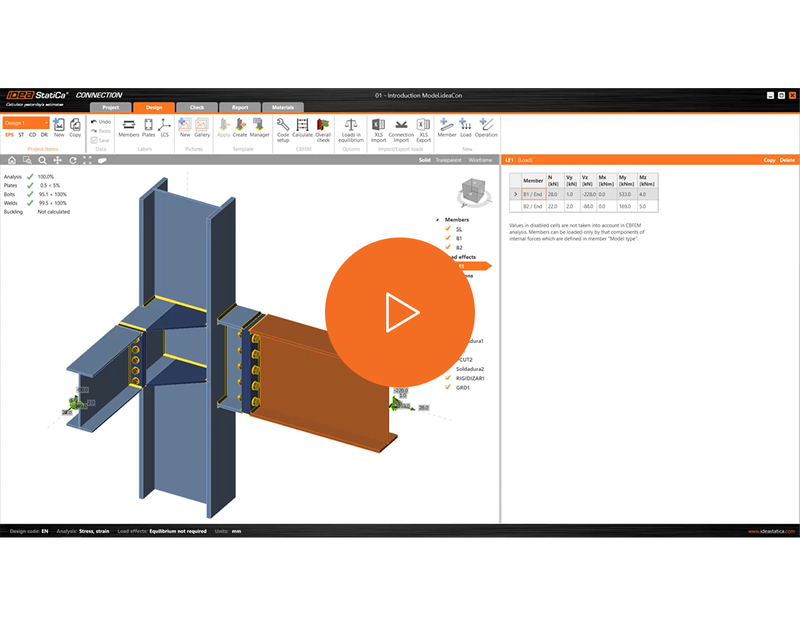The image size is (800, 625).
Task: Switch view mode to Transparent
Action: coord(448,160)
